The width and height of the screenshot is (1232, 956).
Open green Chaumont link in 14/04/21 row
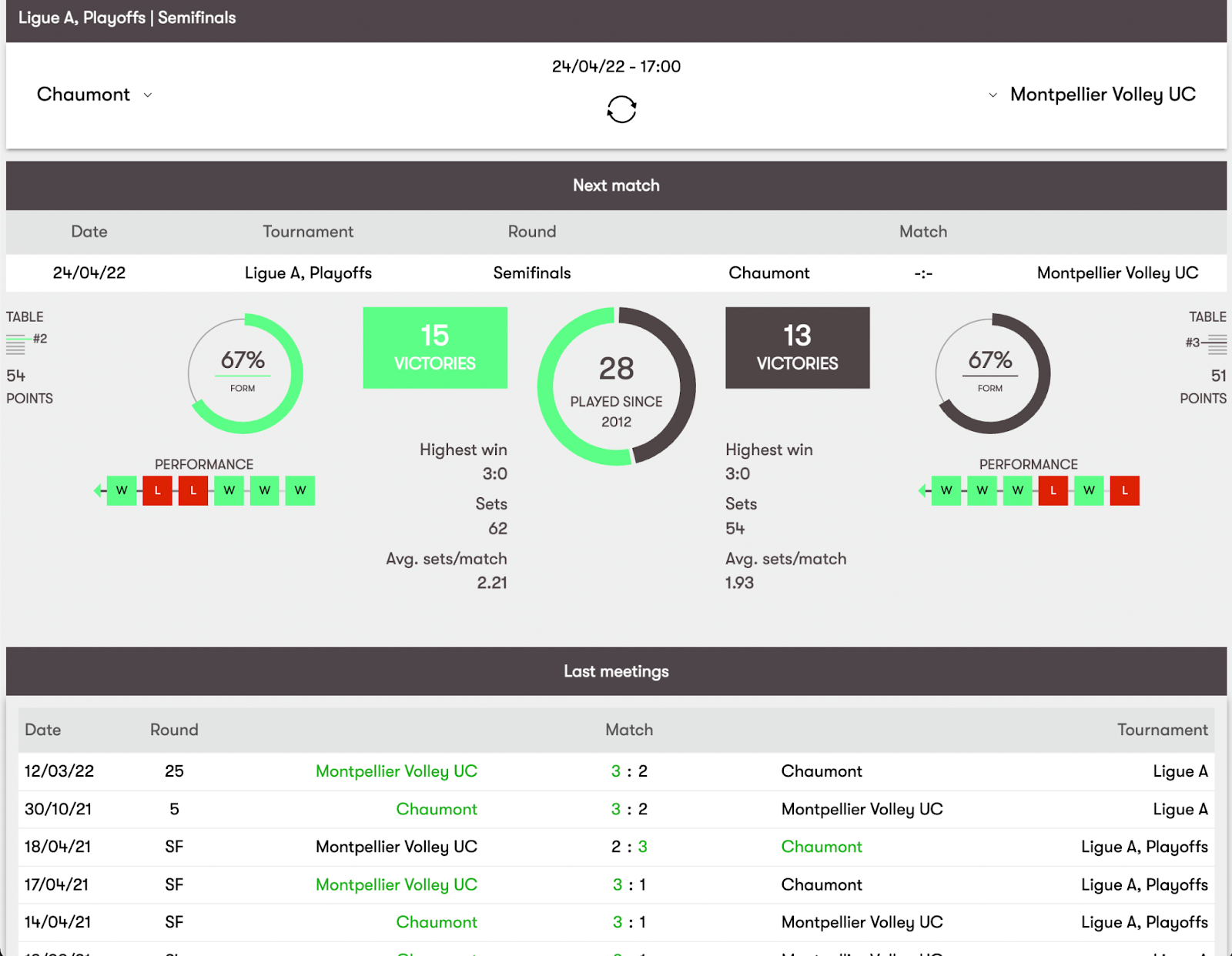[x=437, y=922]
